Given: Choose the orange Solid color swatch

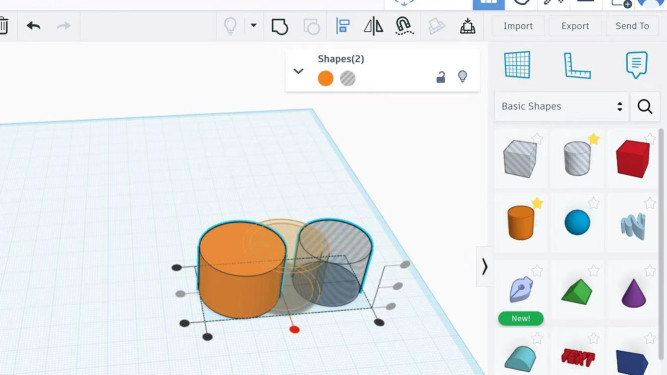Looking at the screenshot, I should (x=325, y=78).
